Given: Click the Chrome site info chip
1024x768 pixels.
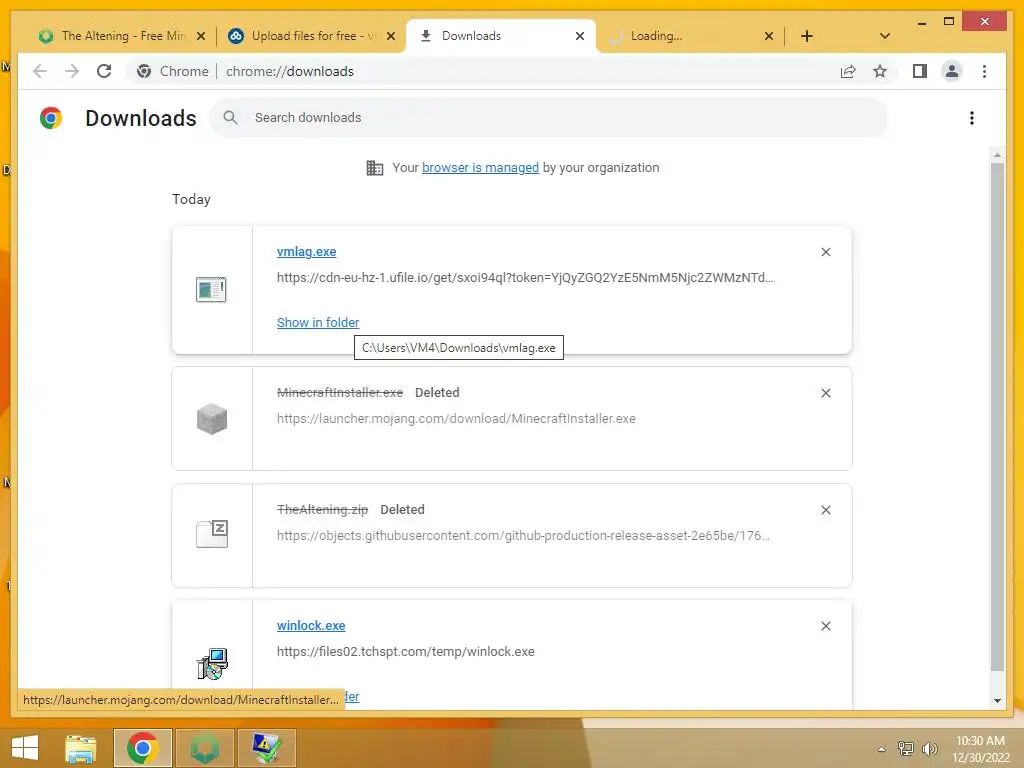Looking at the screenshot, I should (173, 71).
